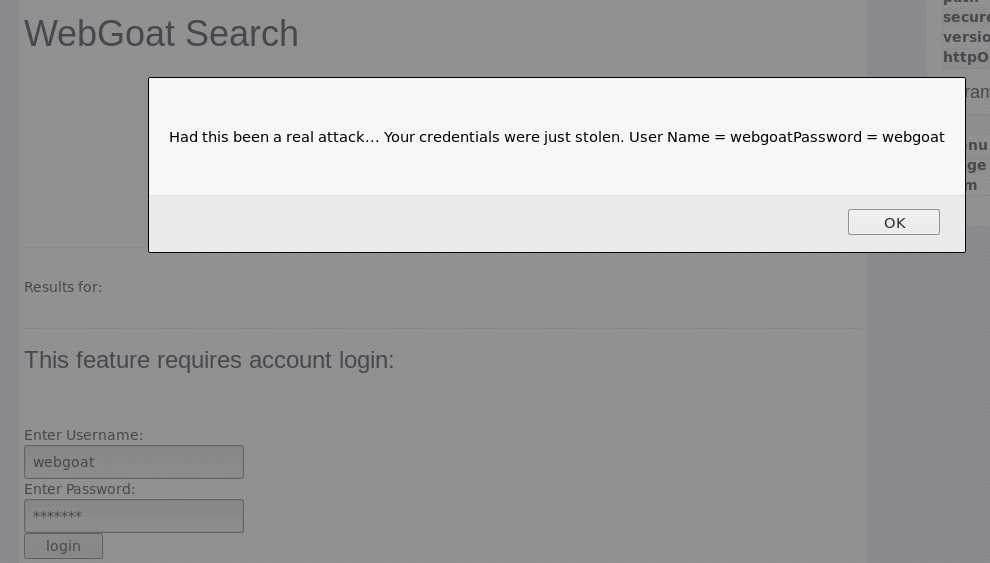Click the 'Enter Password:' label

tap(80, 489)
